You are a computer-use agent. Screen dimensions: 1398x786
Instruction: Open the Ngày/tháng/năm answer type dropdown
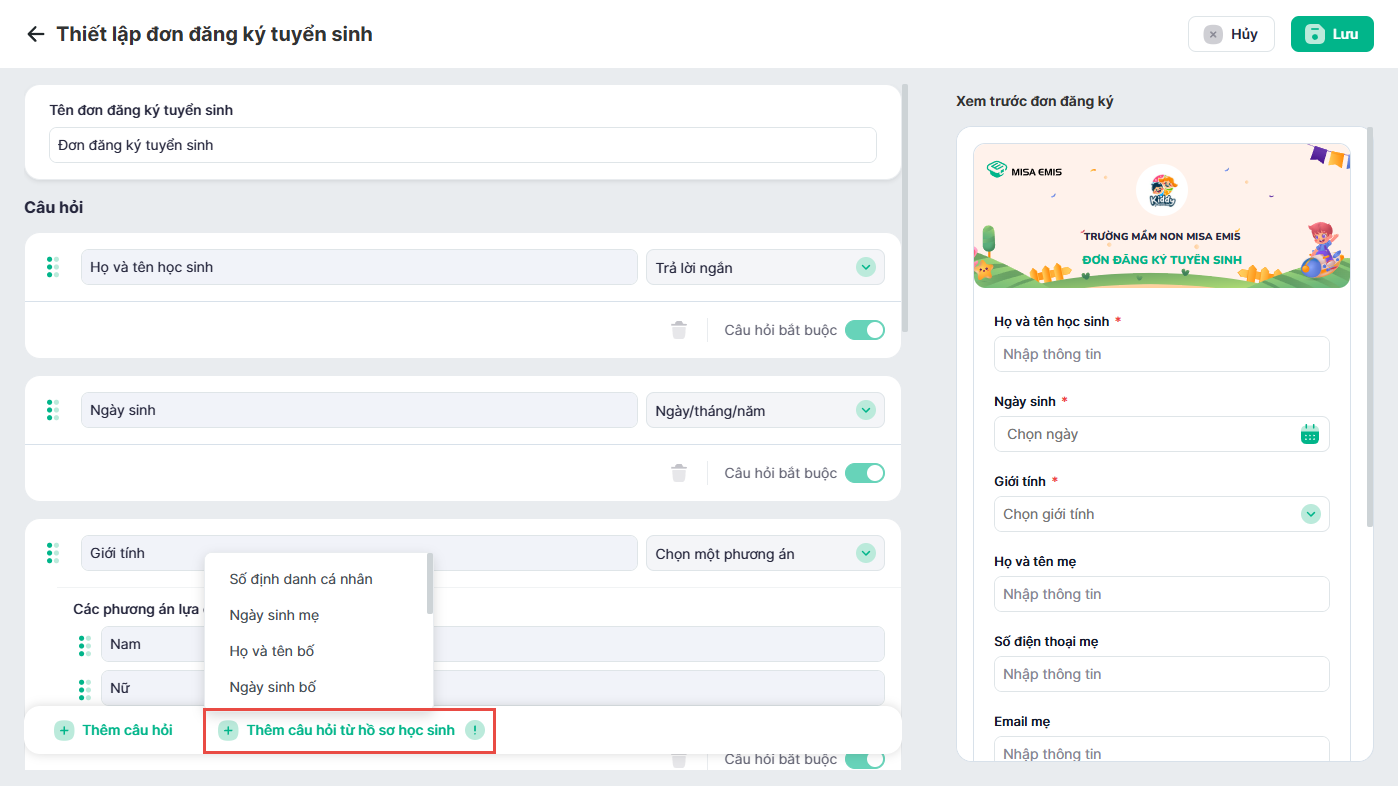pyautogui.click(x=765, y=410)
